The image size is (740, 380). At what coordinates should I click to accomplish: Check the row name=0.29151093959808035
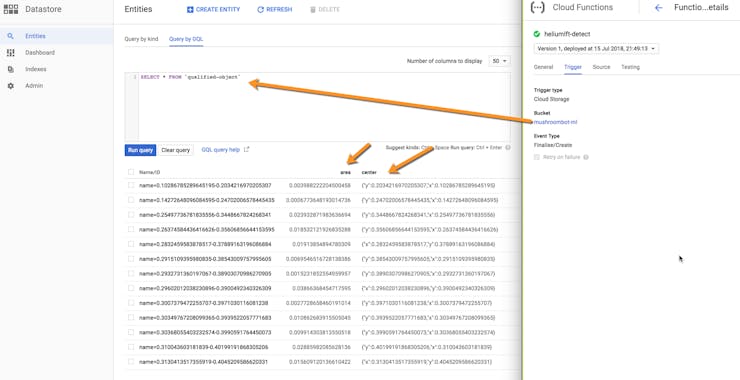(x=131, y=259)
